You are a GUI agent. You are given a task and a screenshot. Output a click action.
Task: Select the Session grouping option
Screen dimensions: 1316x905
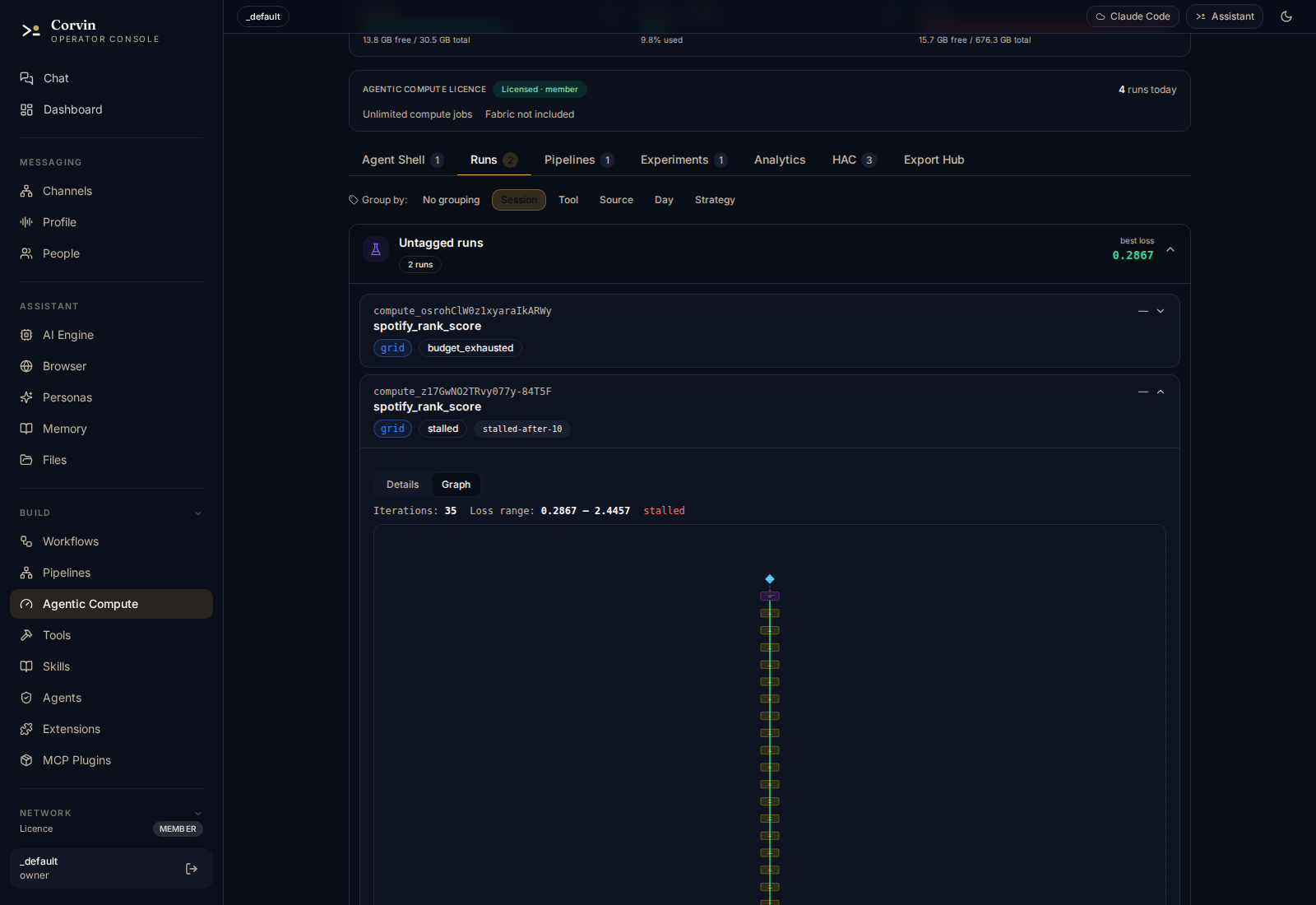pos(519,200)
